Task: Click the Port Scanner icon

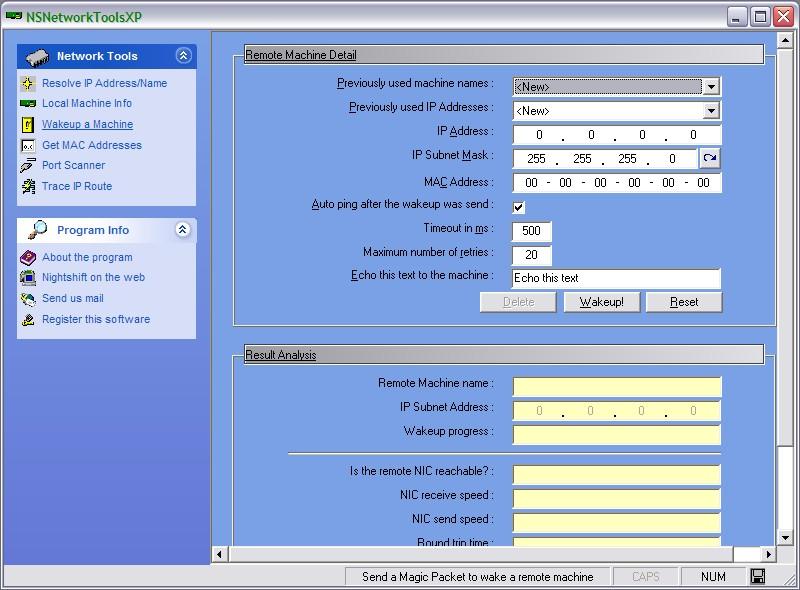Action: tap(28, 165)
